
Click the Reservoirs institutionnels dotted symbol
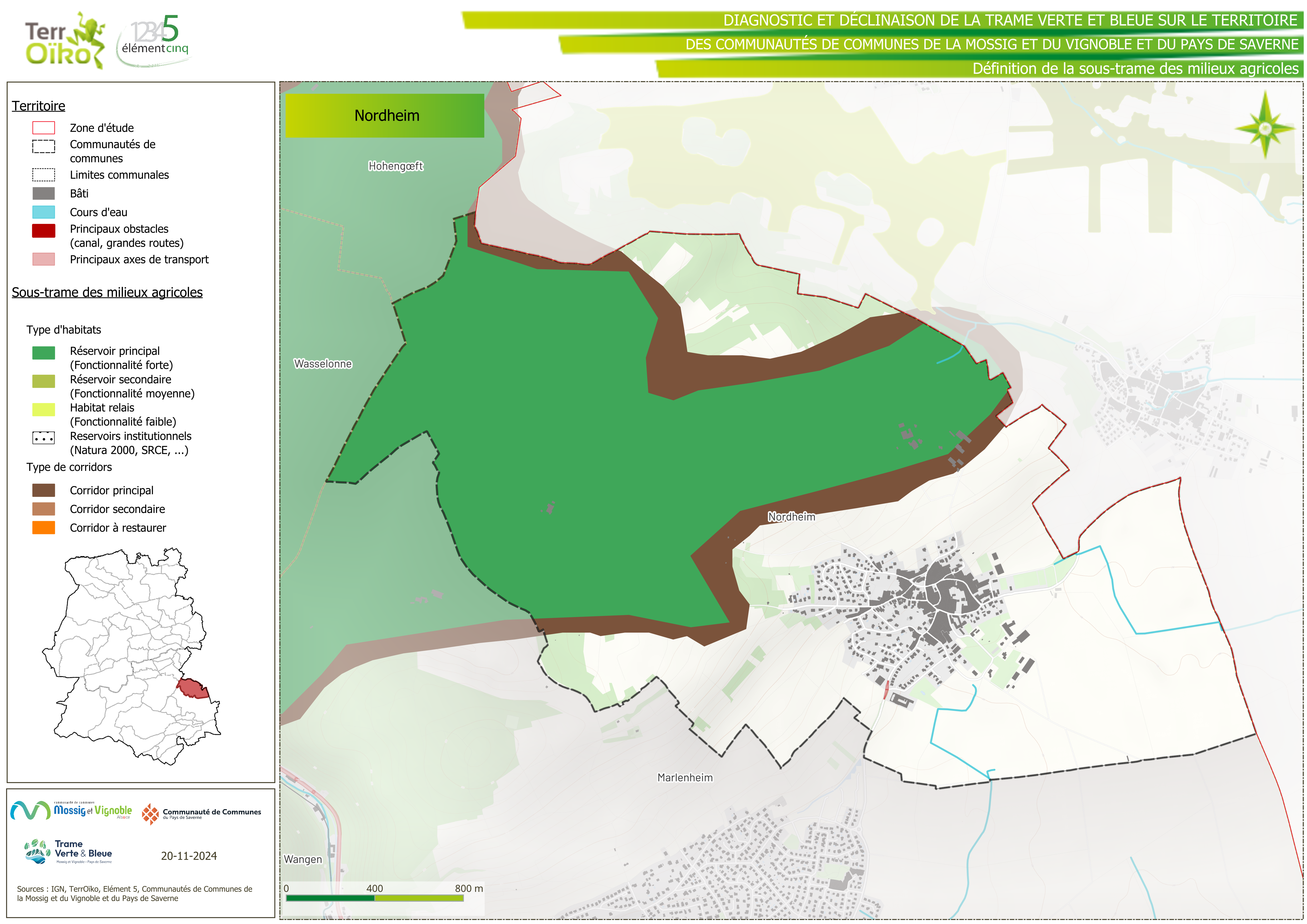tap(44, 438)
